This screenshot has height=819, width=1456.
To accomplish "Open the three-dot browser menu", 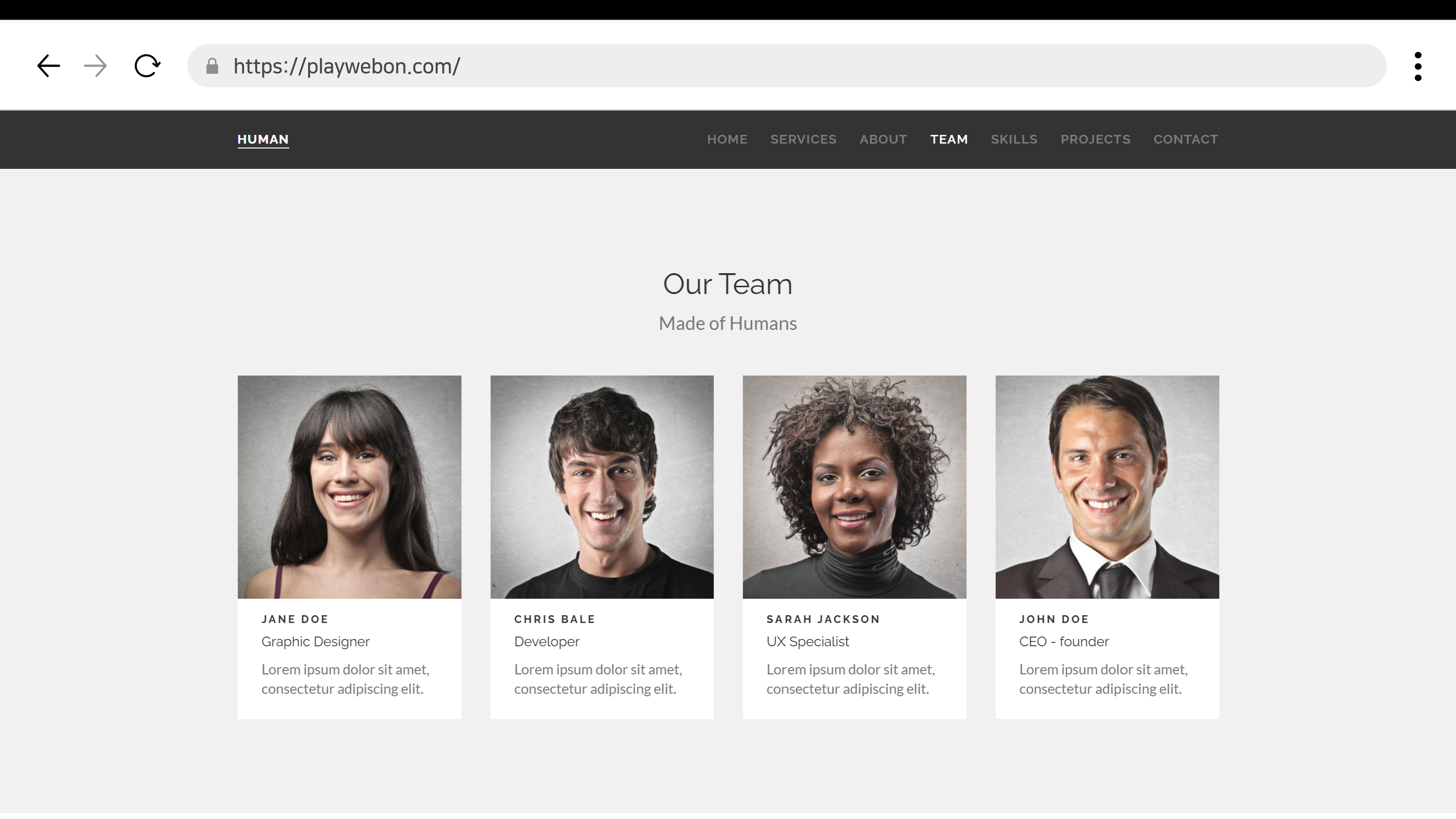I will tap(1418, 66).
